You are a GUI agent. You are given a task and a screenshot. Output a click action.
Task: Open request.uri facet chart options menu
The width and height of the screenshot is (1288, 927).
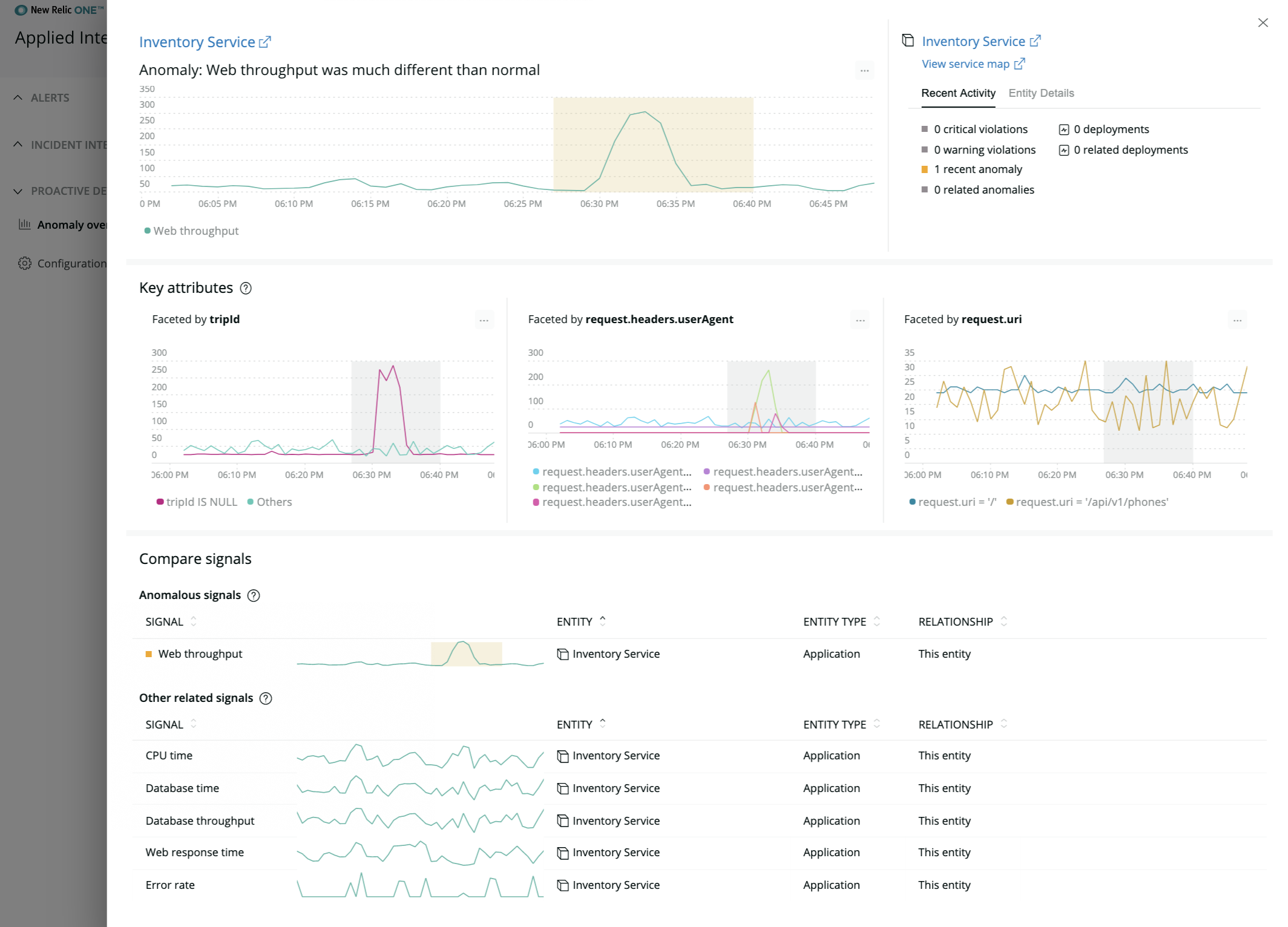[1237, 320]
